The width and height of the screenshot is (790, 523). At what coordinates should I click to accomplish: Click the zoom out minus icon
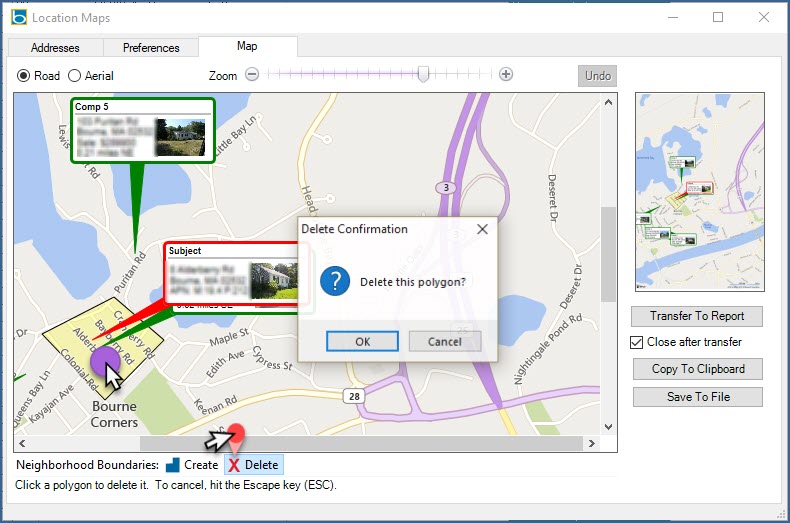pyautogui.click(x=252, y=75)
